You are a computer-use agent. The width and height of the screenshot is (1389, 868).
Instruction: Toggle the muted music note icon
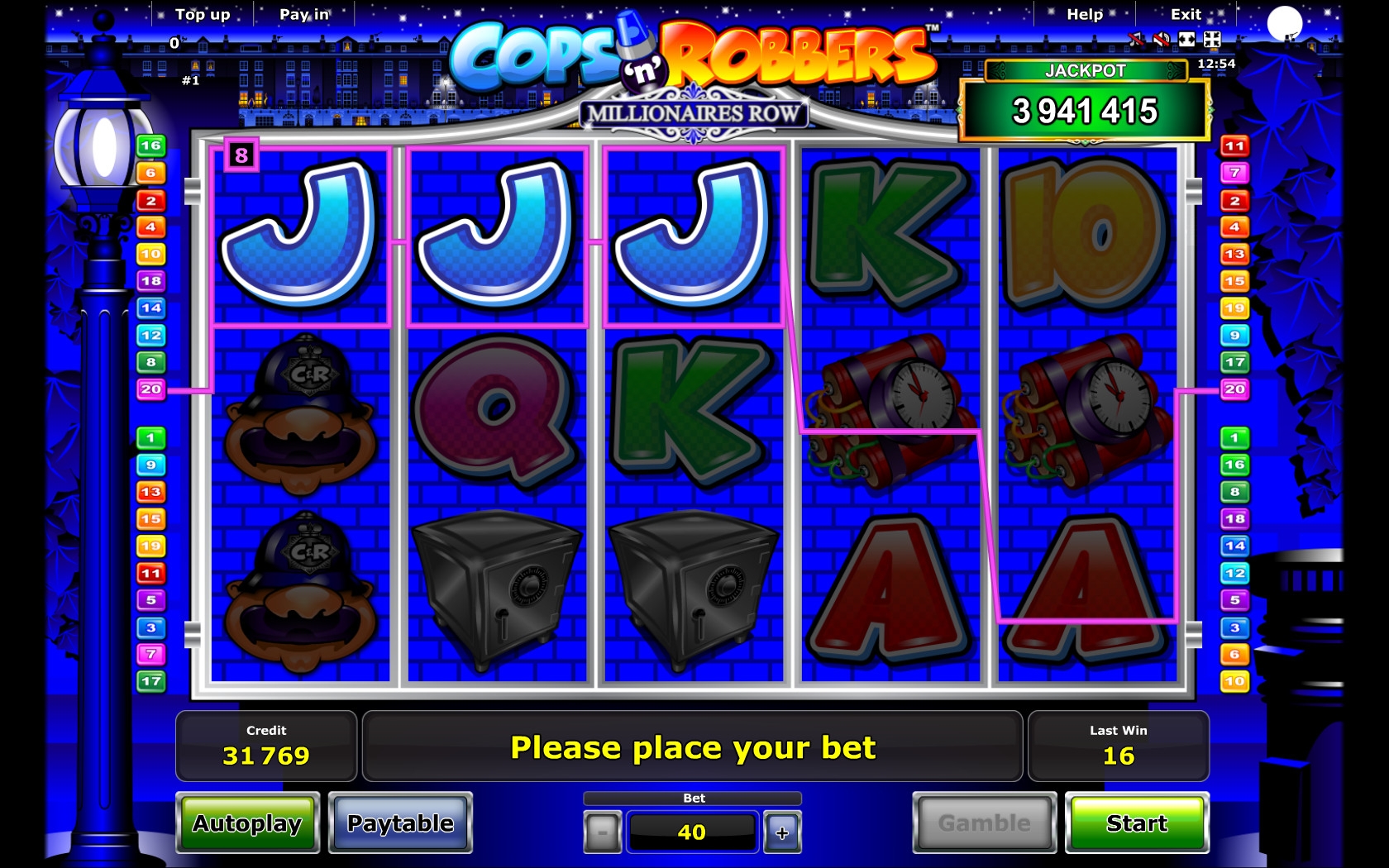pos(1137,39)
